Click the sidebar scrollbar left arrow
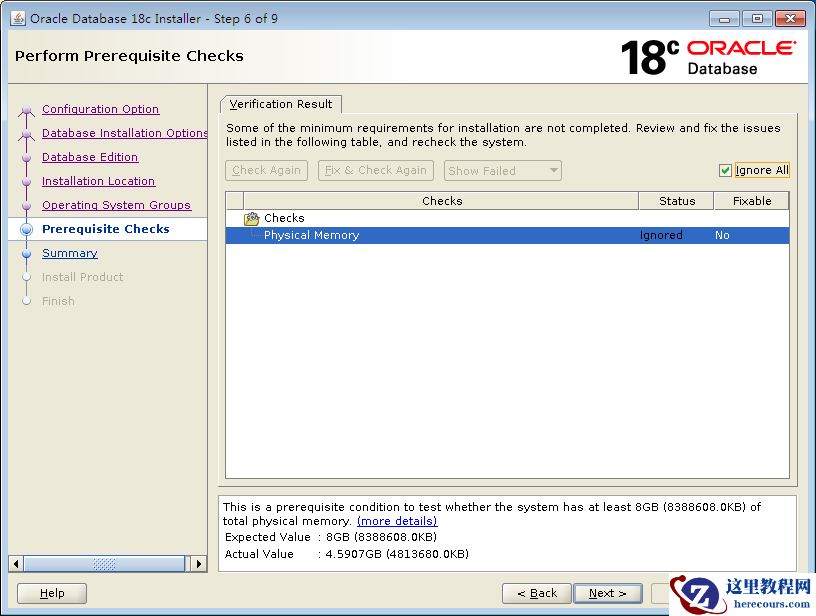The image size is (816, 616). [x=16, y=564]
